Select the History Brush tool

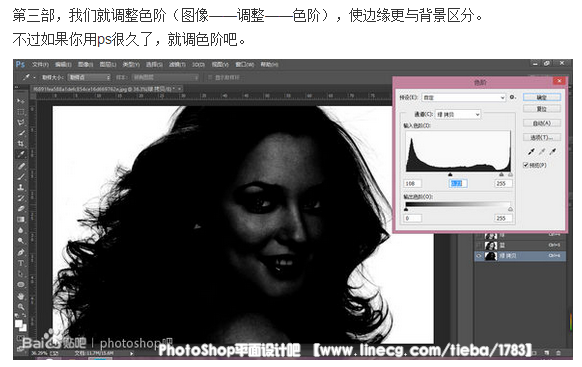tap(21, 198)
